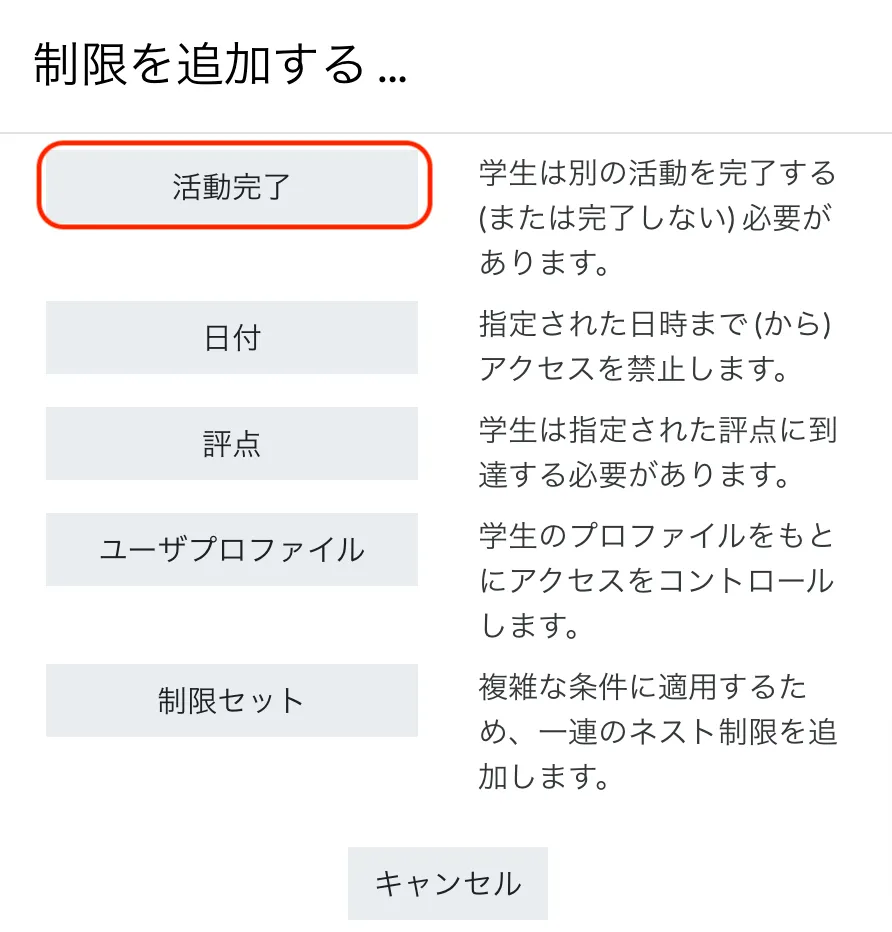892x932 pixels.
Task: Pick the ユーザプロファイル restriction button
Action: click(232, 550)
